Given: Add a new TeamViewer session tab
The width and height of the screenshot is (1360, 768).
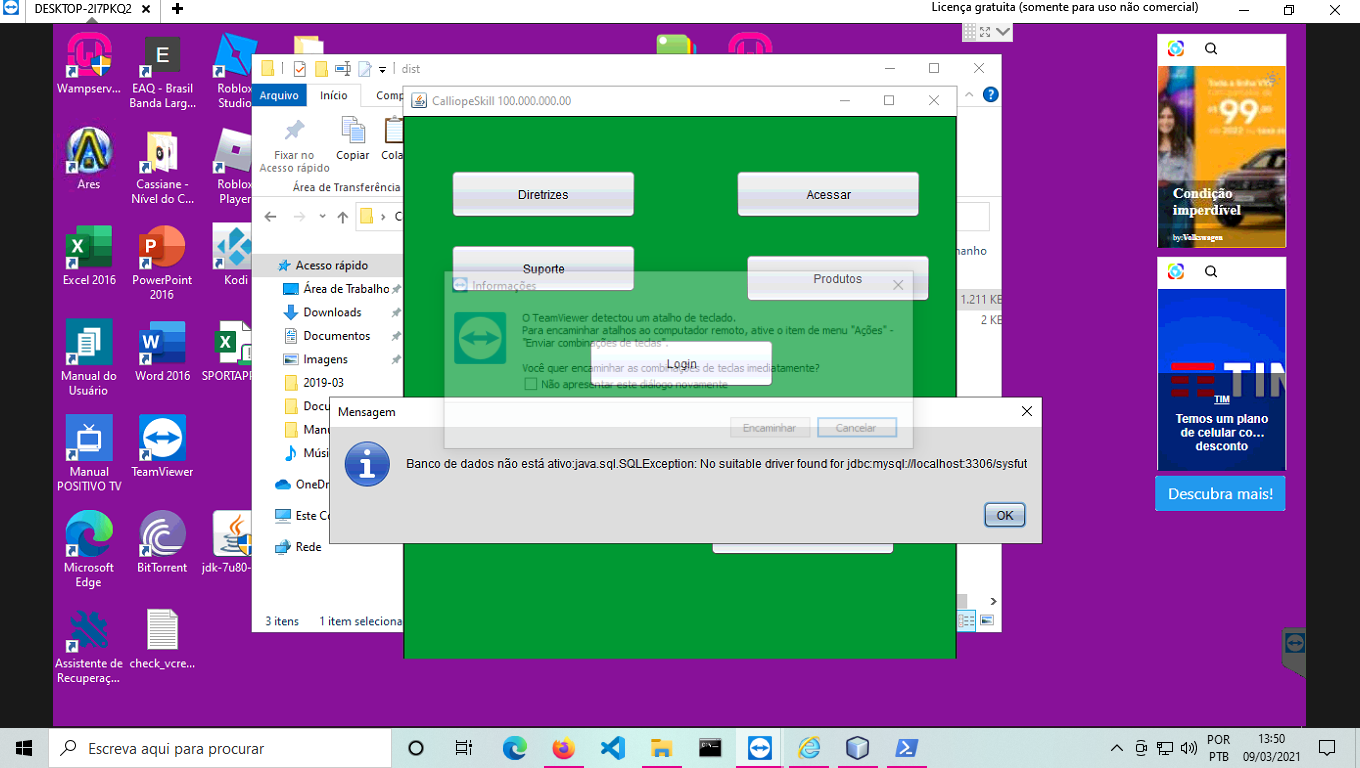Looking at the screenshot, I should point(177,8).
